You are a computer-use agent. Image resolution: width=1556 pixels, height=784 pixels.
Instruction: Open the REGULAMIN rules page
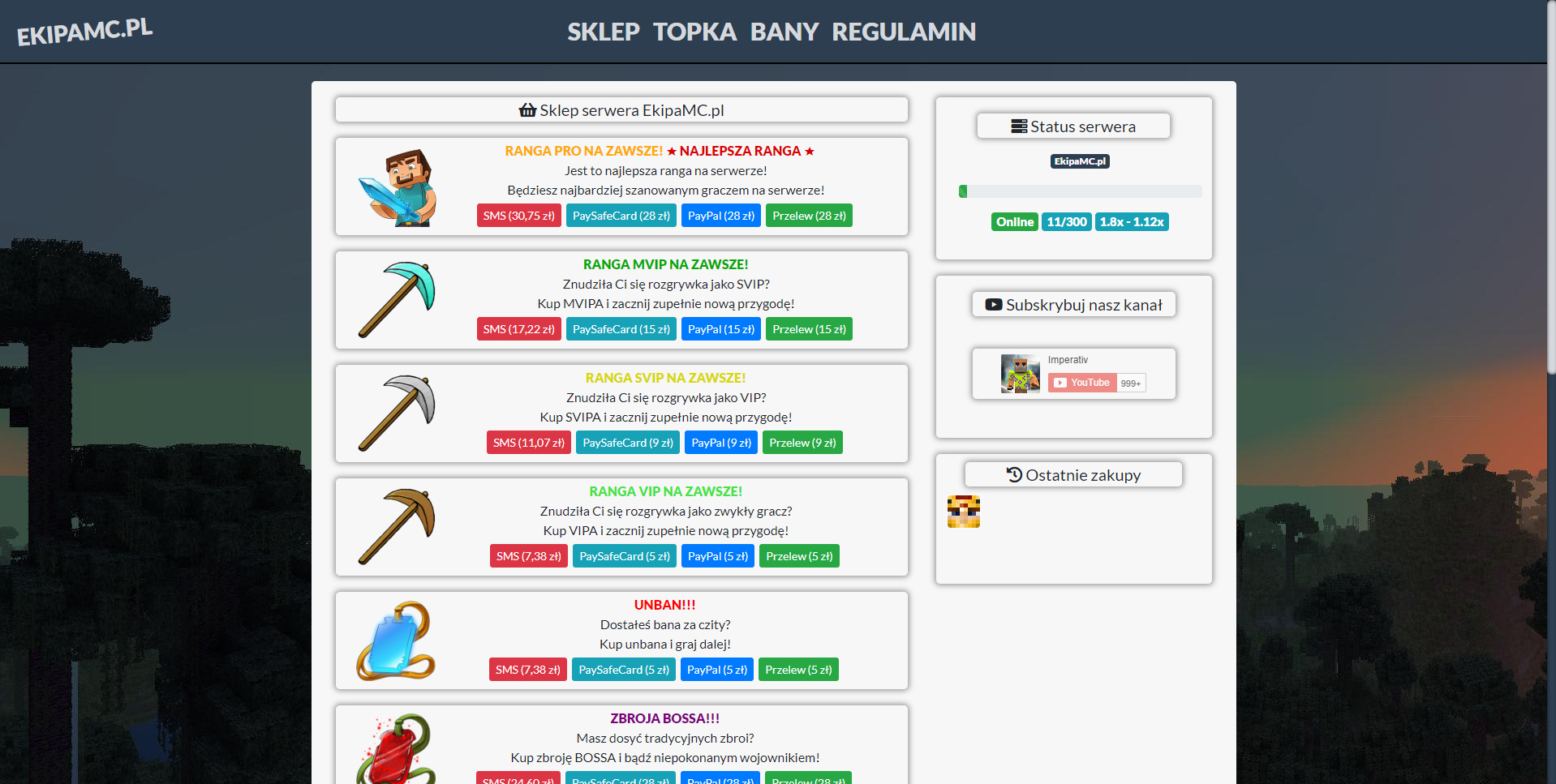pyautogui.click(x=904, y=32)
